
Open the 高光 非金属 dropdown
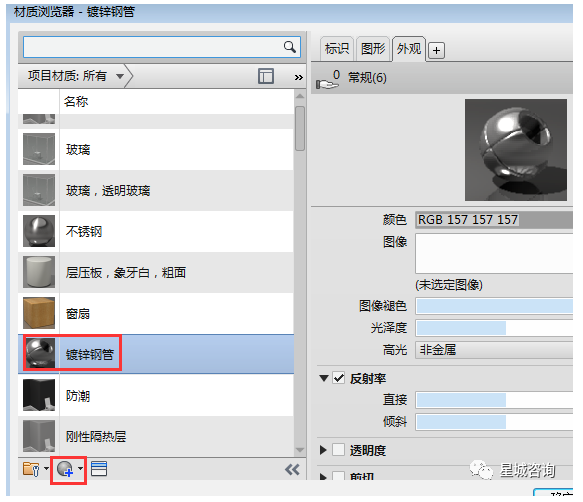pos(494,350)
